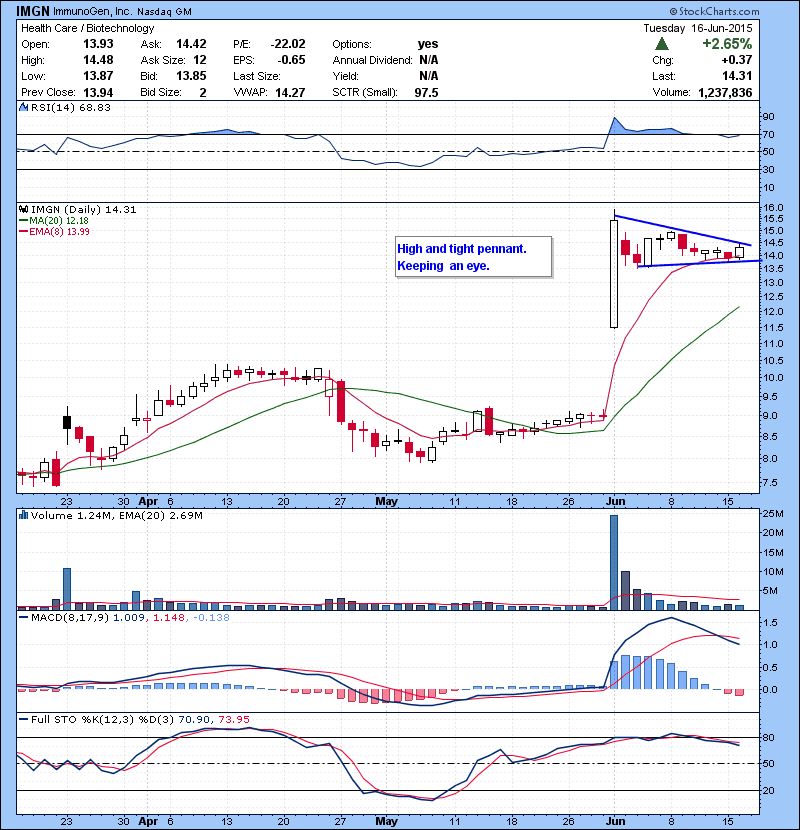Viewport: 800px width, 830px height.
Task: Click the +2.65% percent change
Action: click(727, 43)
